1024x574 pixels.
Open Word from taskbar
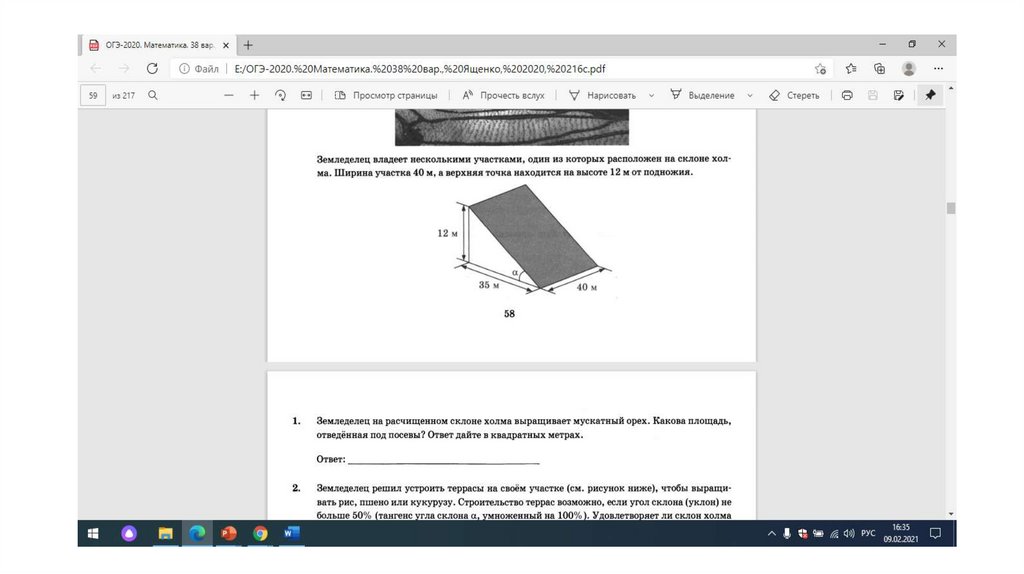291,534
